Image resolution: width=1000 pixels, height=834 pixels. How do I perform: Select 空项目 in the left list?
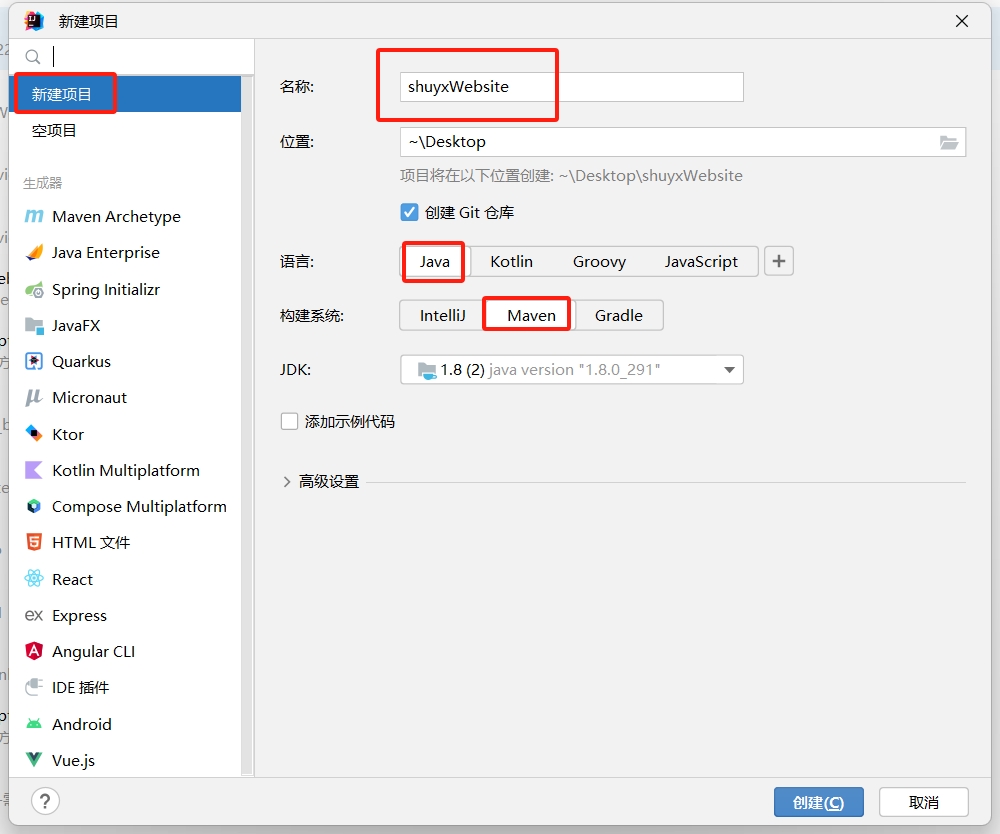[126, 131]
